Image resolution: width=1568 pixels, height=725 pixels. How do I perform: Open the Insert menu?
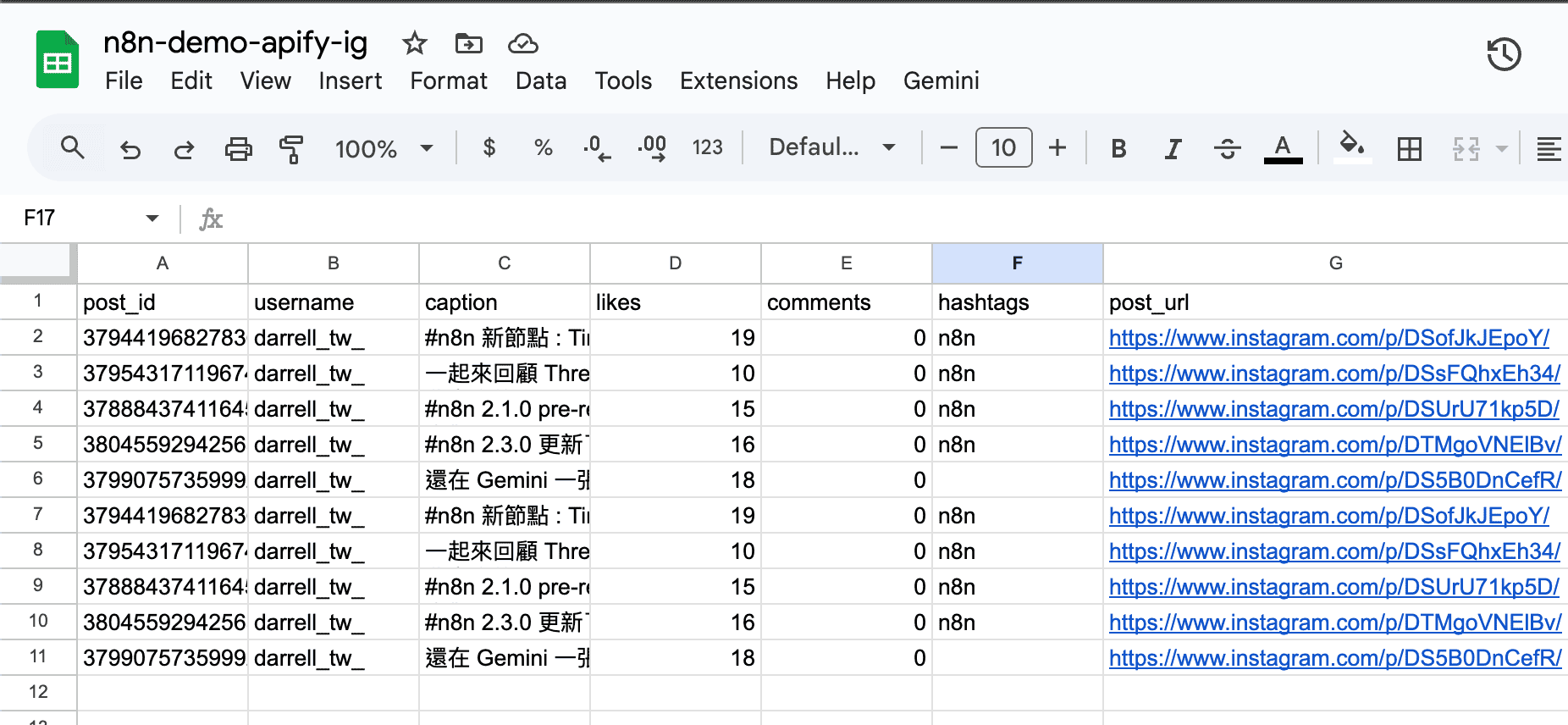tap(351, 81)
